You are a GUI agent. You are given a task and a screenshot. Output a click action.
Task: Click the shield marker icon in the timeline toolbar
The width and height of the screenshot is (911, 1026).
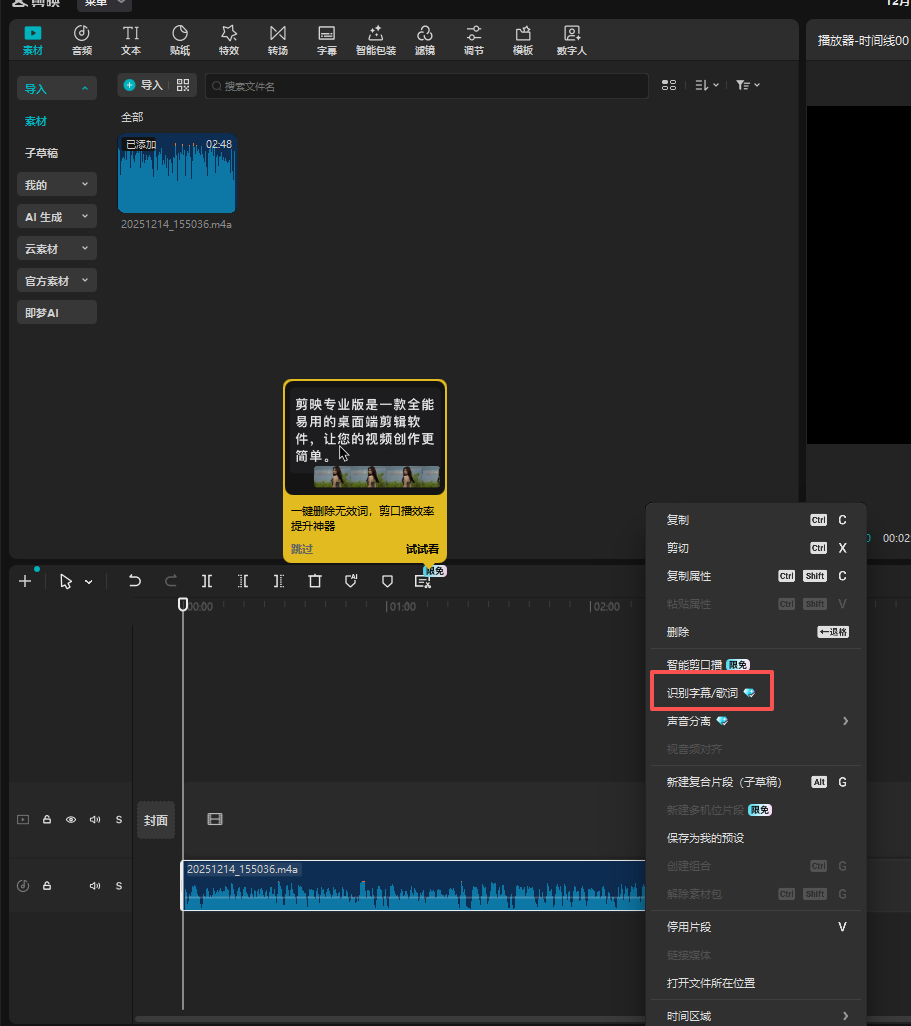(x=387, y=581)
